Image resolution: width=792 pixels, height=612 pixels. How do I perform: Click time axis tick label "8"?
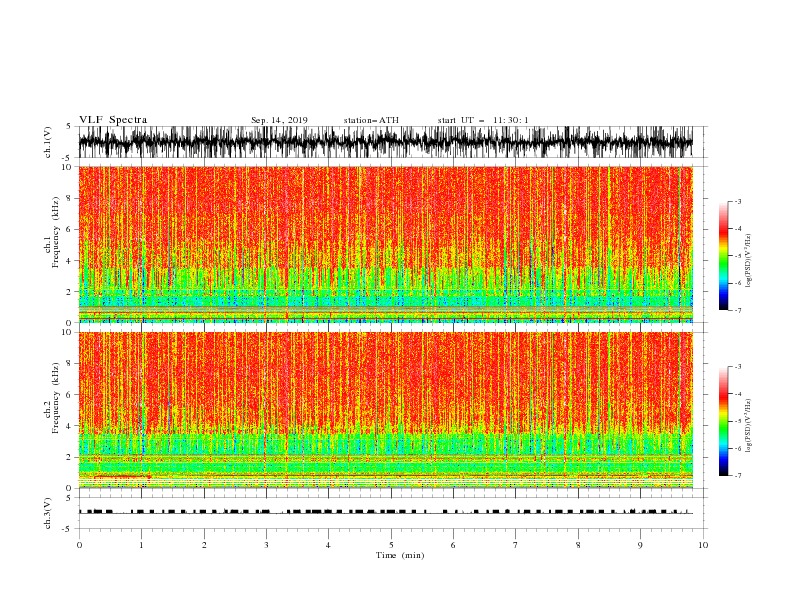click(578, 545)
